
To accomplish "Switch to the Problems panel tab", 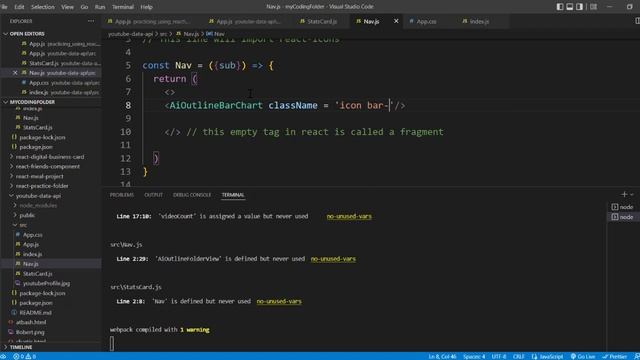I will 122,195.
